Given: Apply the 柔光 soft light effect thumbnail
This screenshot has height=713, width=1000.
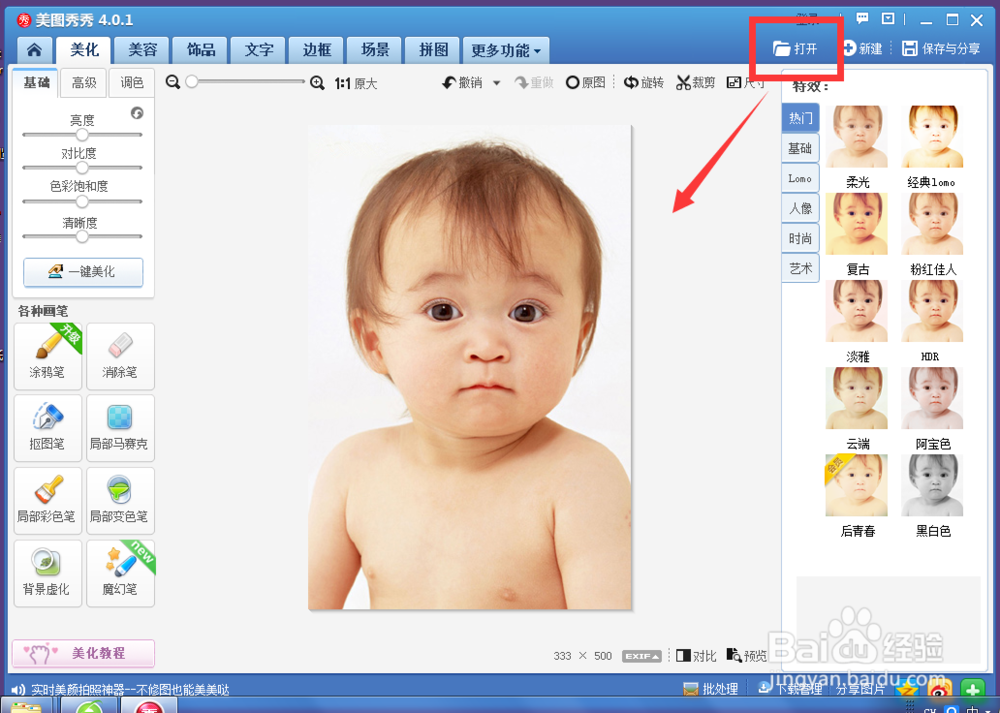Looking at the screenshot, I should 857,136.
